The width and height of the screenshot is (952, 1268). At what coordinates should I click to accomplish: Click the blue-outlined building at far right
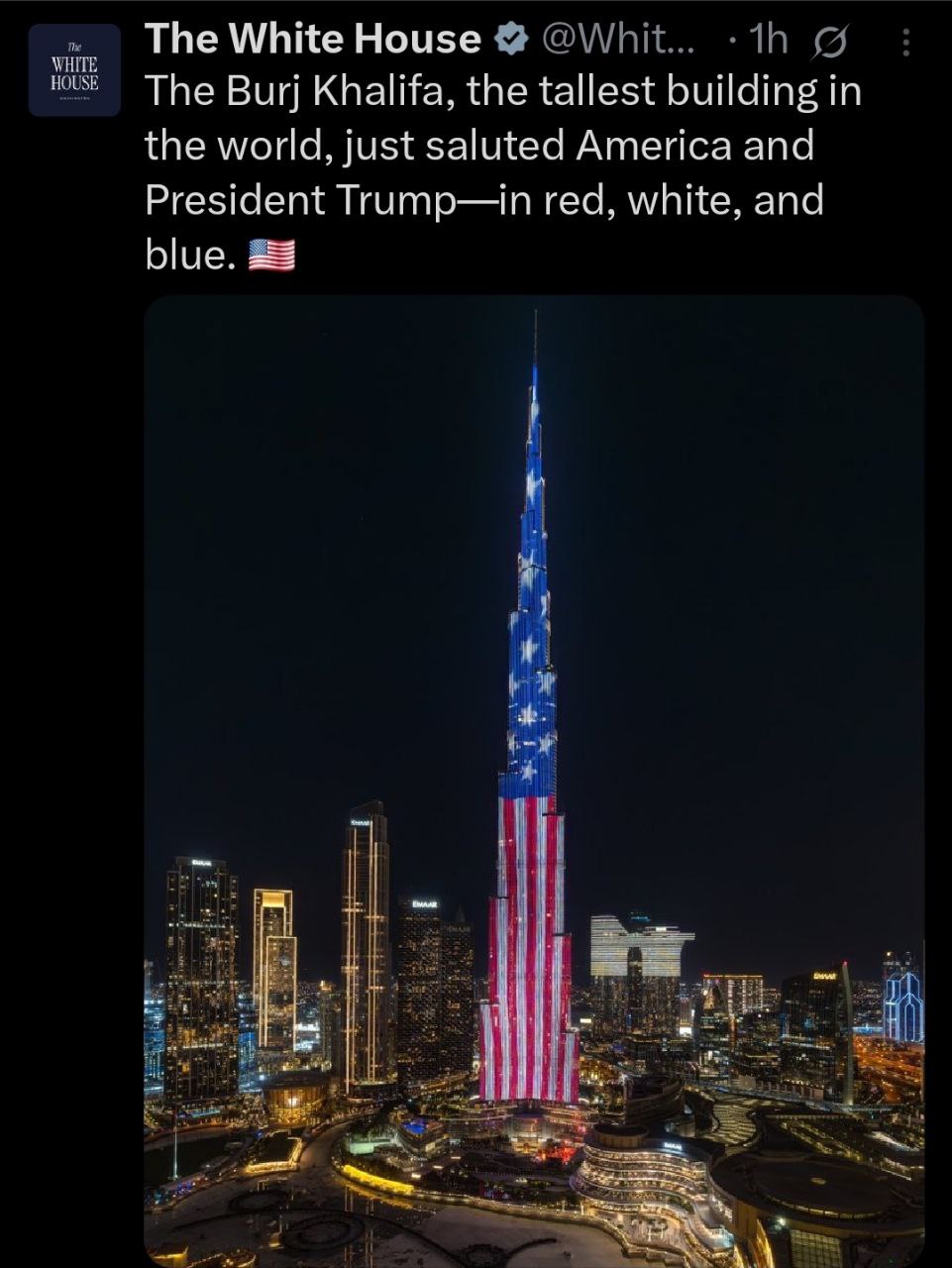click(x=903, y=1005)
